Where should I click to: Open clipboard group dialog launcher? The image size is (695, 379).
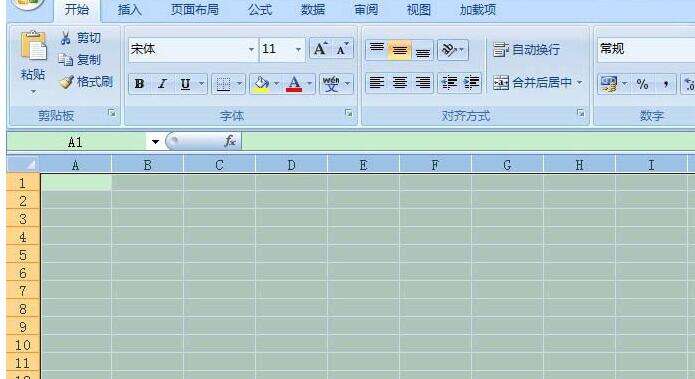(112, 113)
